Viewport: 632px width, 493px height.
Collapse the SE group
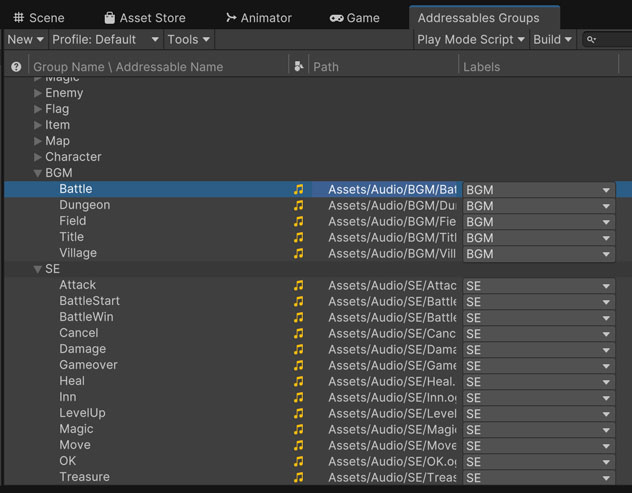38,269
